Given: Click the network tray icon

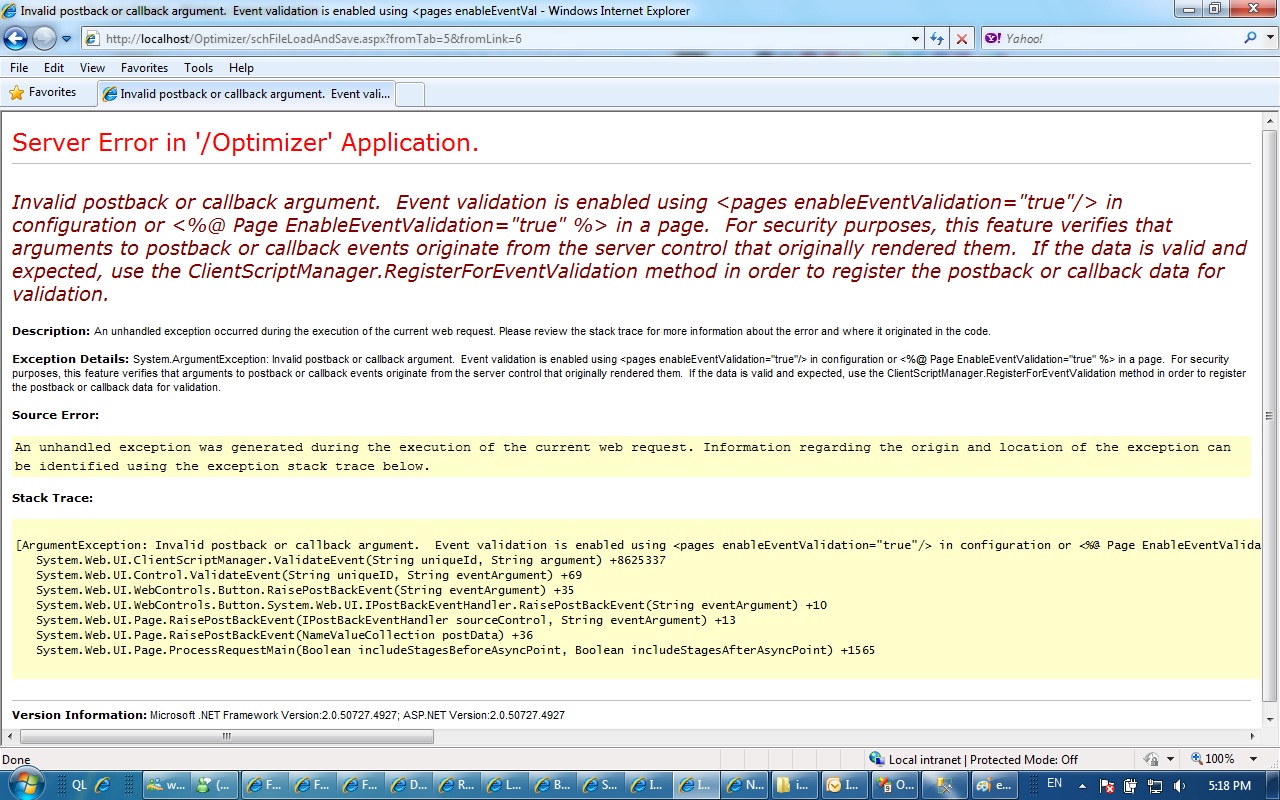Looking at the screenshot, I should pos(1153,786).
